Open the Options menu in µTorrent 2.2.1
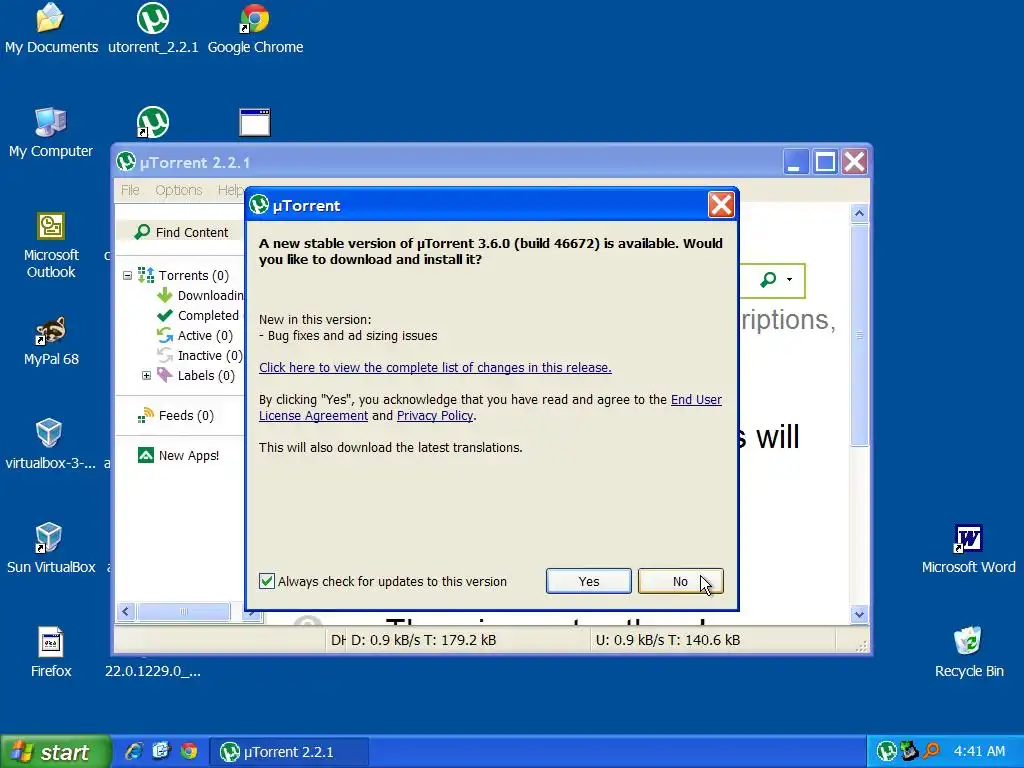 178,190
